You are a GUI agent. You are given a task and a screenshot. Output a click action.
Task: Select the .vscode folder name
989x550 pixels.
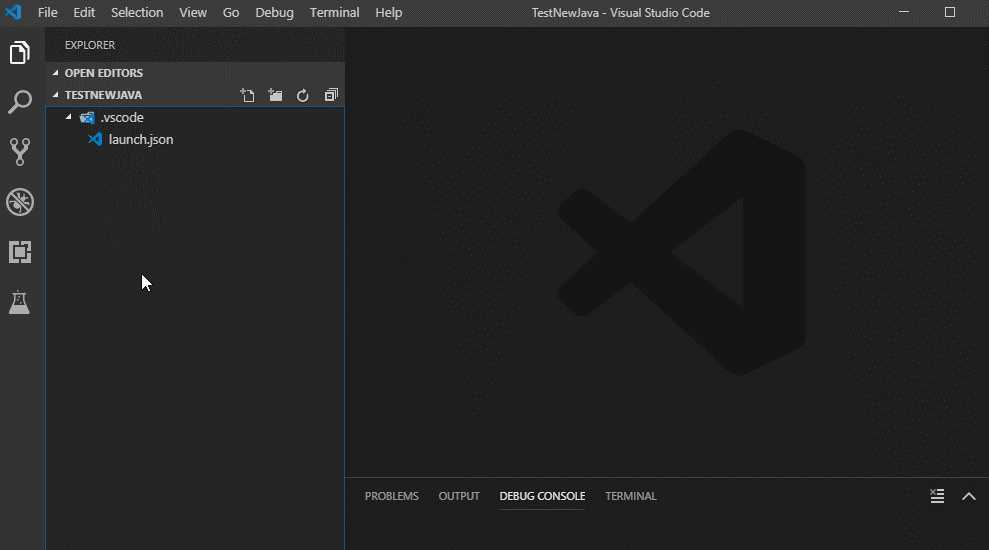click(x=122, y=117)
